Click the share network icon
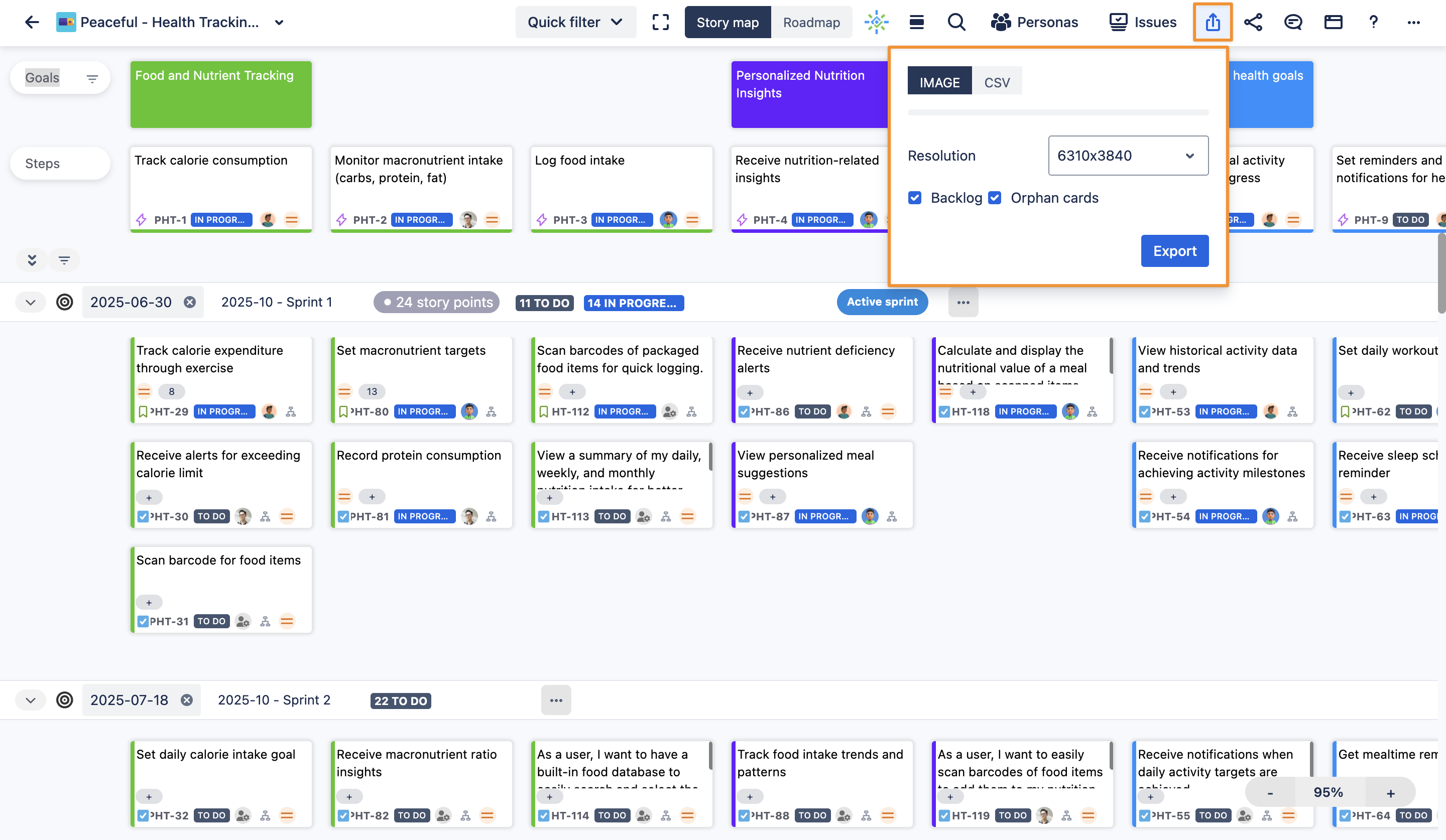Viewport: 1446px width, 840px height. coord(1253,23)
